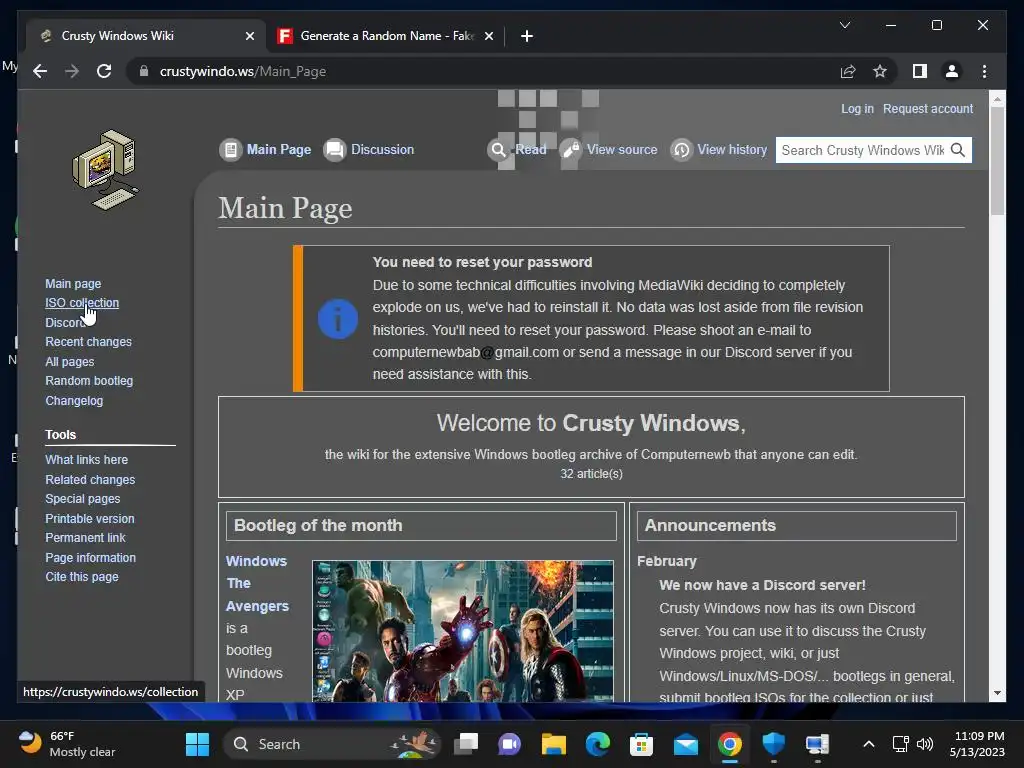The width and height of the screenshot is (1024, 768).
Task: Open the Windows Start button
Action: (x=197, y=744)
